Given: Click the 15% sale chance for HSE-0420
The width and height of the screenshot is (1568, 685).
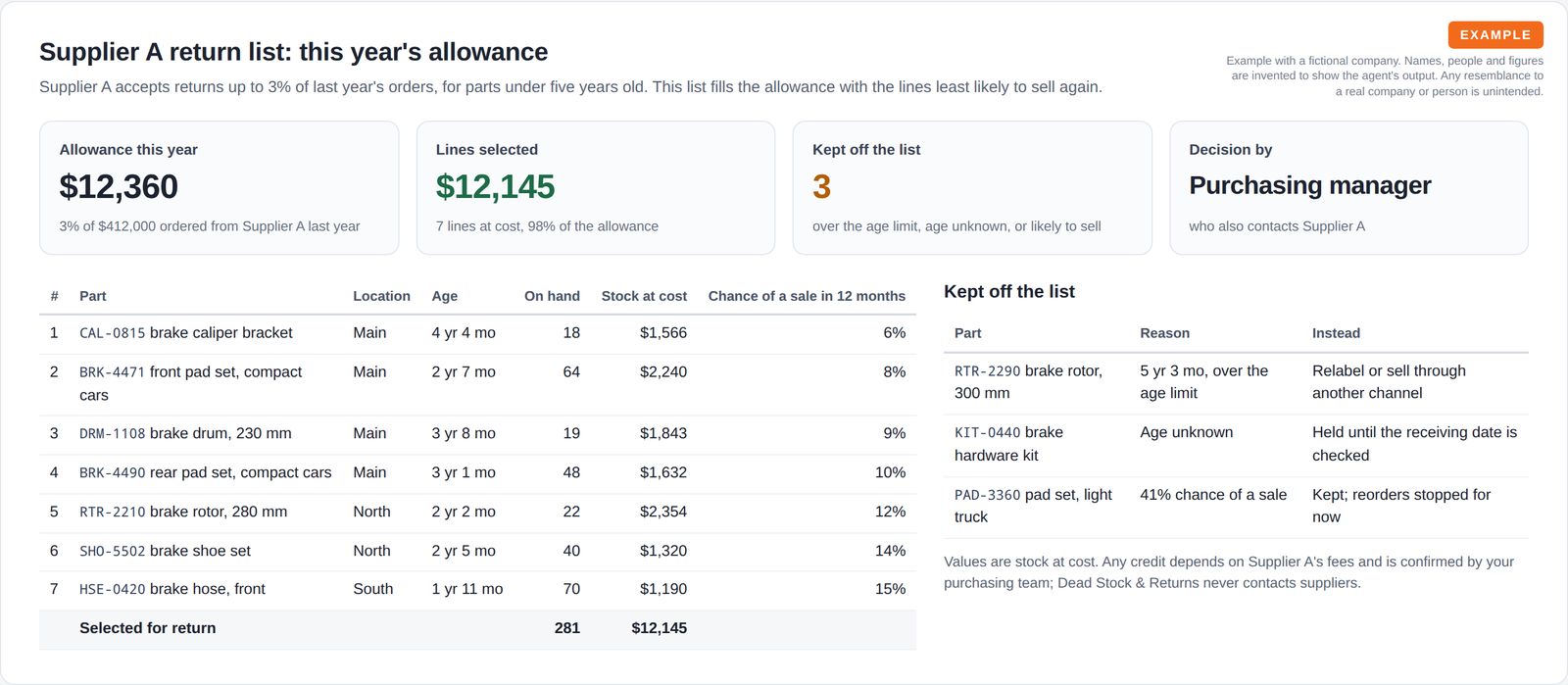Looking at the screenshot, I should pyautogui.click(x=890, y=589).
